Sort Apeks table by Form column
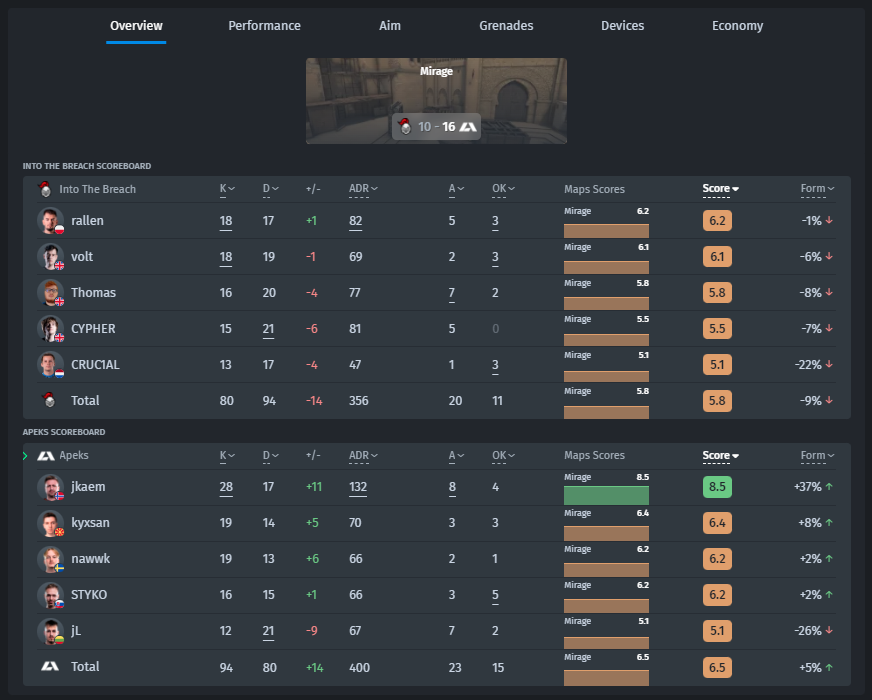The height and width of the screenshot is (700, 872). coord(818,456)
